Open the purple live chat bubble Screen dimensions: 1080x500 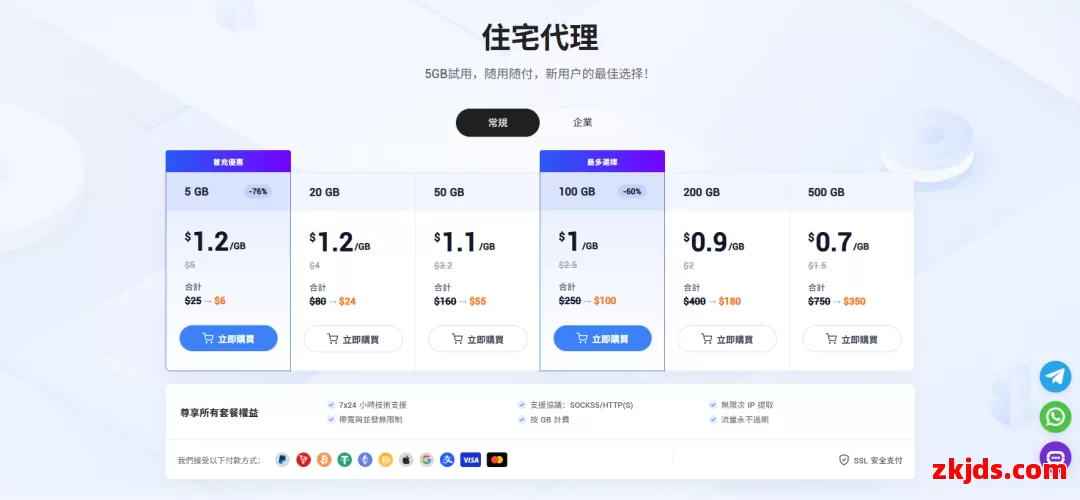click(1055, 457)
